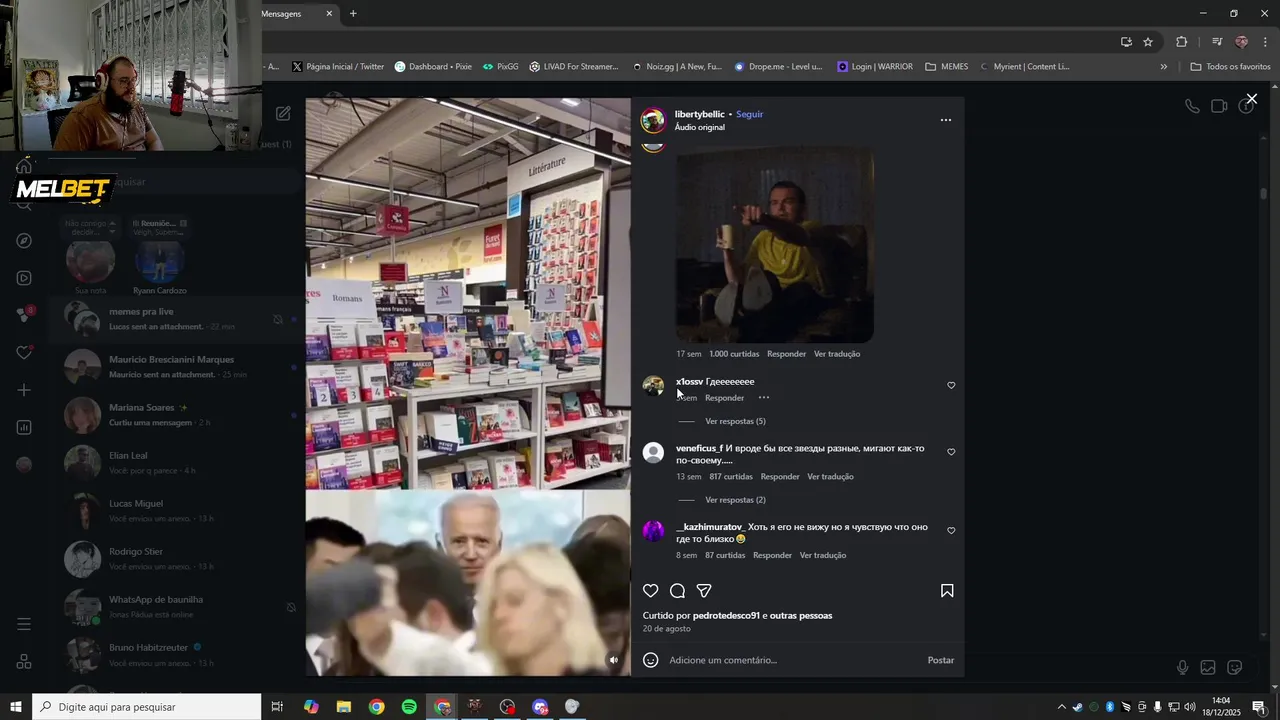Open Notifications heart in sidebar
Image resolution: width=1280 pixels, height=720 pixels.
24,353
